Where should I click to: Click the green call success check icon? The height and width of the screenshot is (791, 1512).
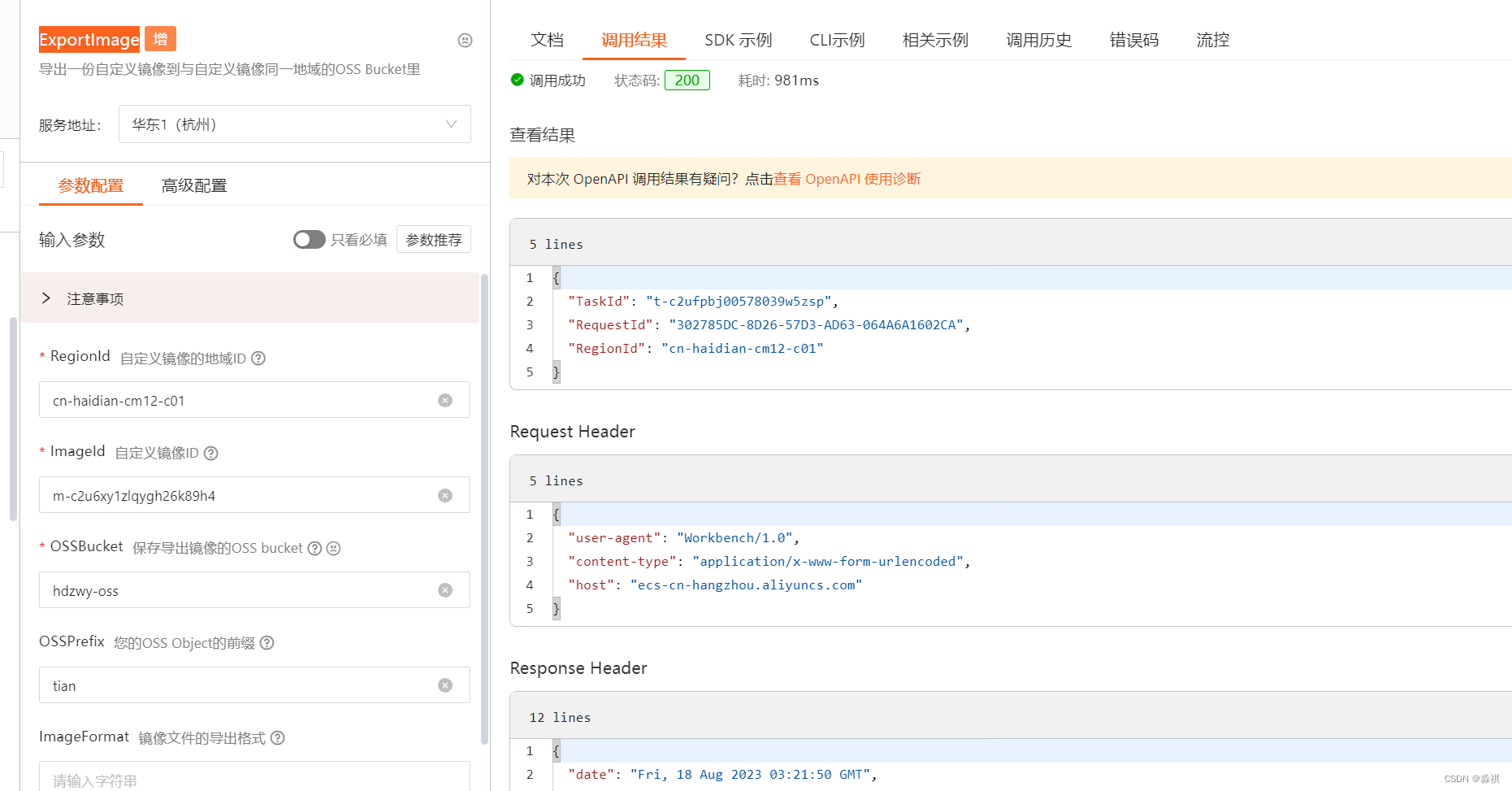(x=517, y=80)
